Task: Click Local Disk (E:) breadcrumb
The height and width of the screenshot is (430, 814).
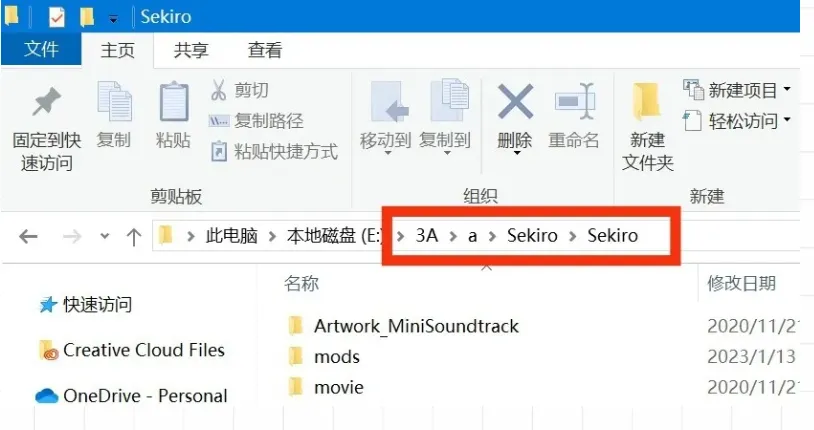Action: pyautogui.click(x=335, y=236)
